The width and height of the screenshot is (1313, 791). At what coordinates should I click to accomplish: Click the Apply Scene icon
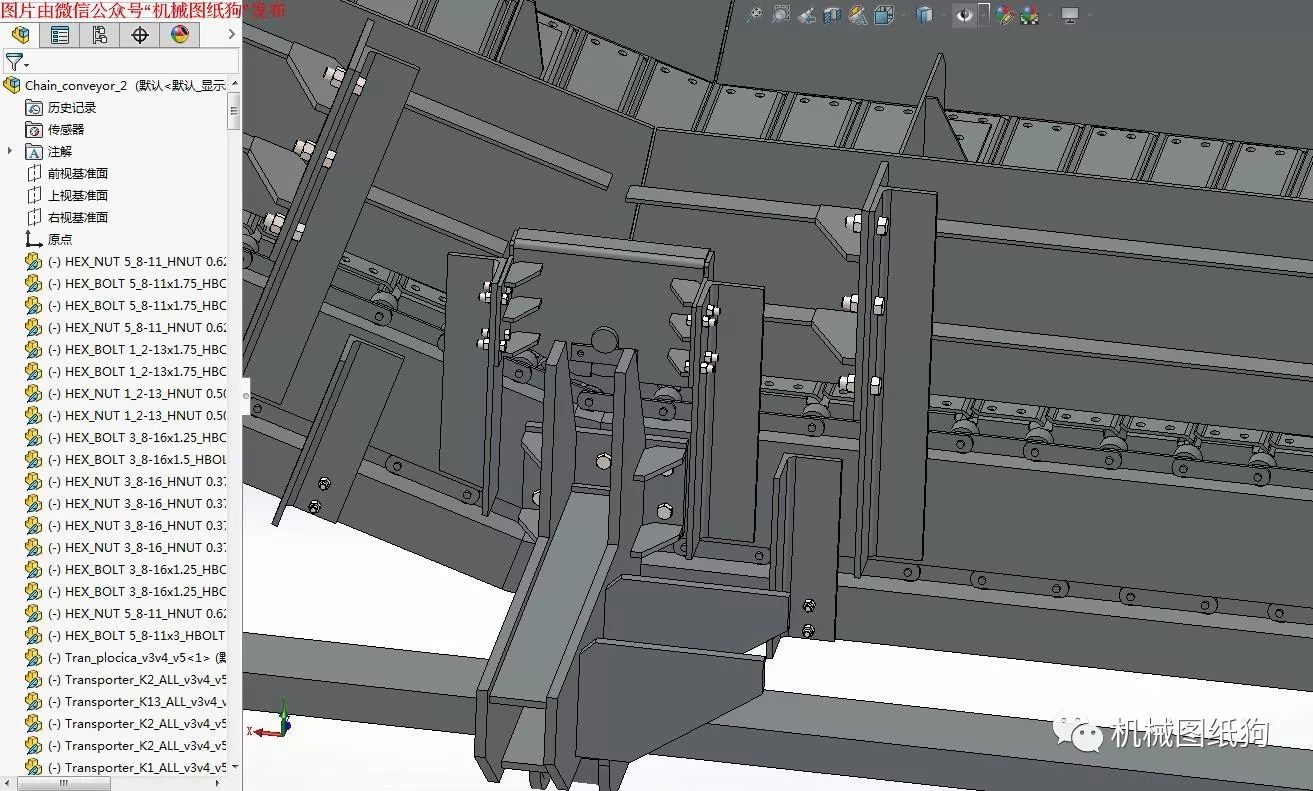coord(1029,15)
